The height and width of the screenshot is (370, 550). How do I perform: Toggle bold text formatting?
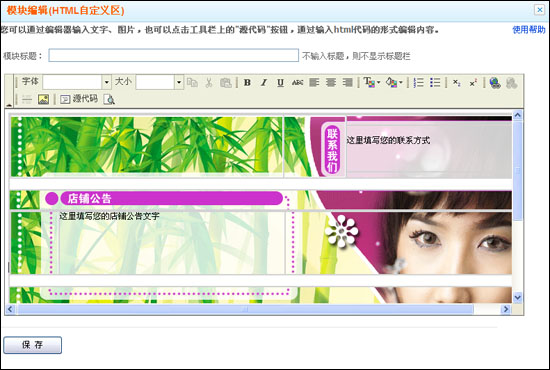[x=247, y=83]
